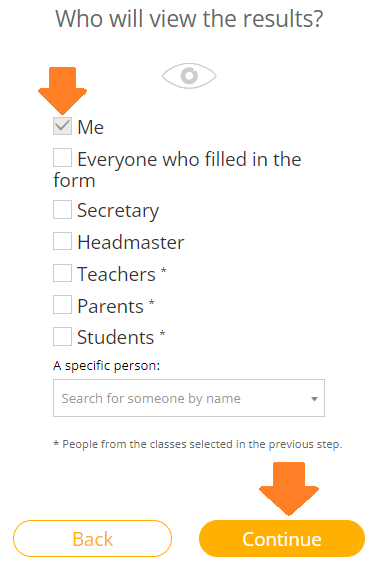This screenshot has width=383, height=576.
Task: Select the Teachers checkbox
Action: click(62, 273)
